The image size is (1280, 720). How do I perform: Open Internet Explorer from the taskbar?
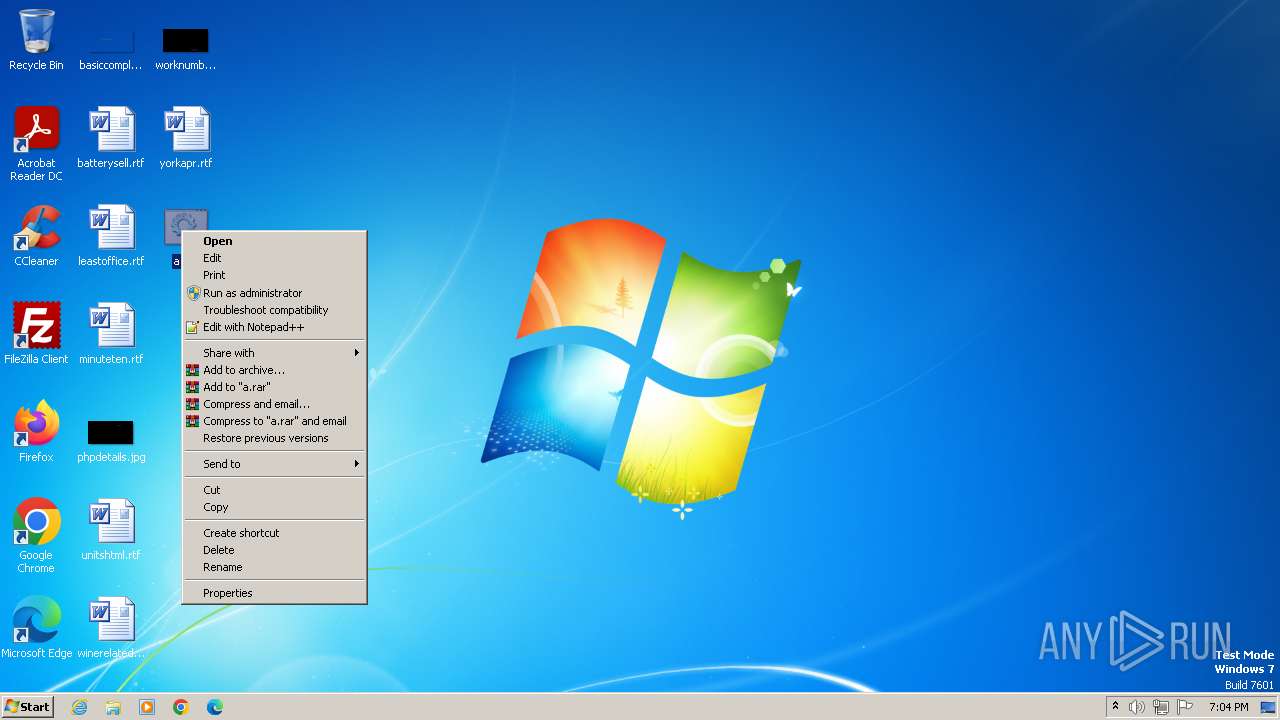[79, 707]
